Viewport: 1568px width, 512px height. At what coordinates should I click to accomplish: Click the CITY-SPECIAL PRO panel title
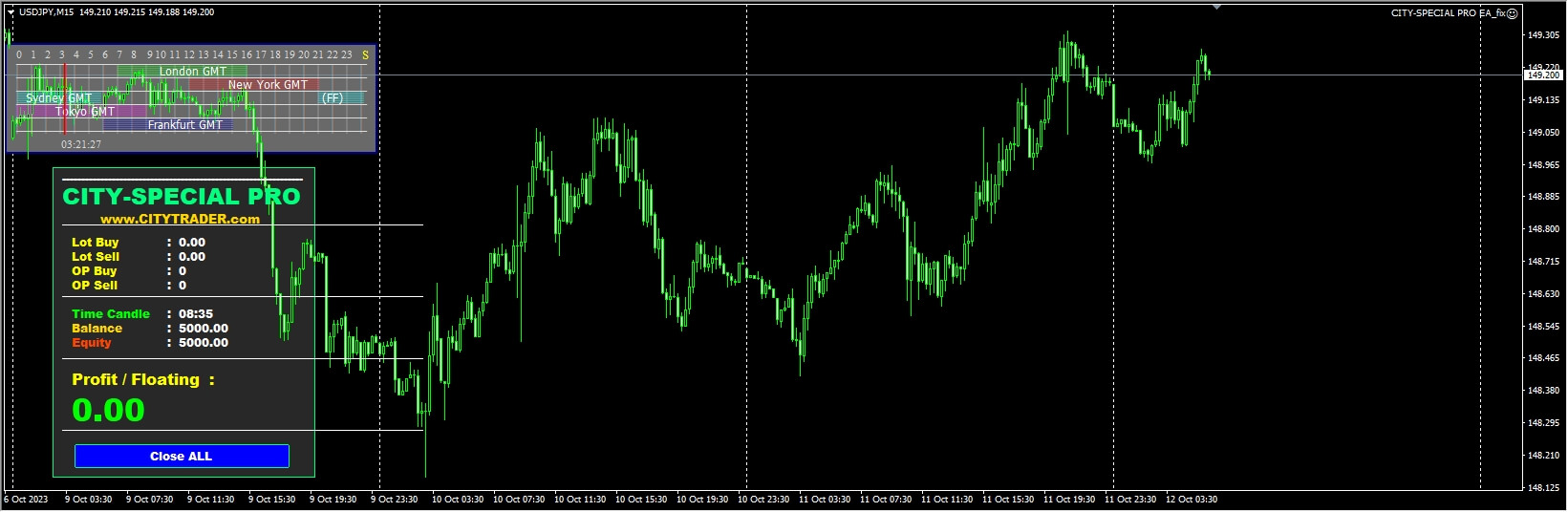point(182,197)
